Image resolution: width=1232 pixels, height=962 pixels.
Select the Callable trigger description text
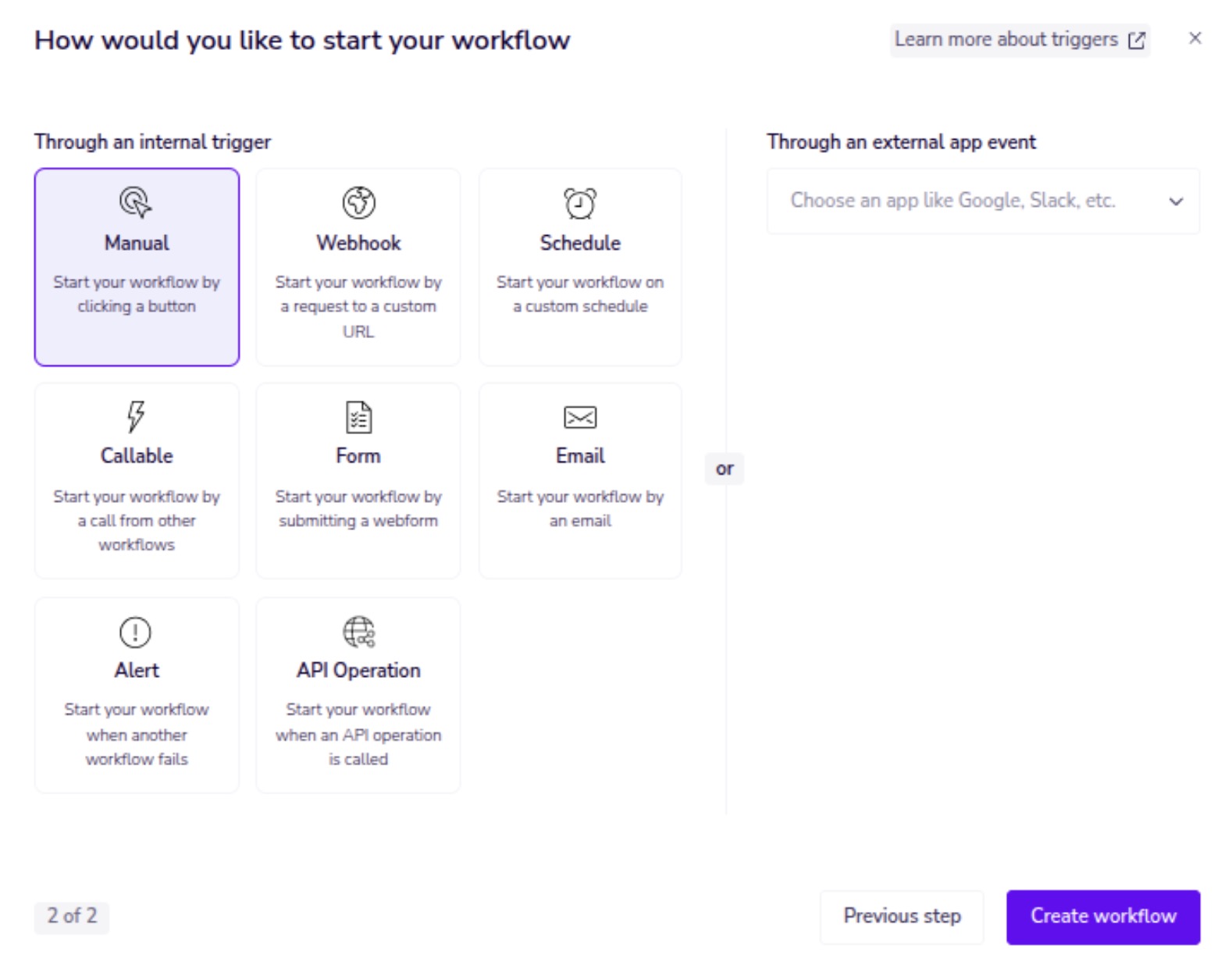pyautogui.click(x=136, y=520)
